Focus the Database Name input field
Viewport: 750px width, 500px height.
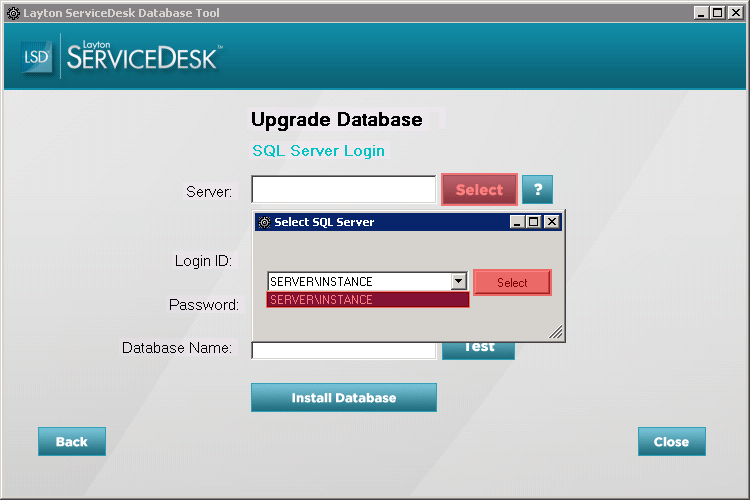(x=343, y=351)
